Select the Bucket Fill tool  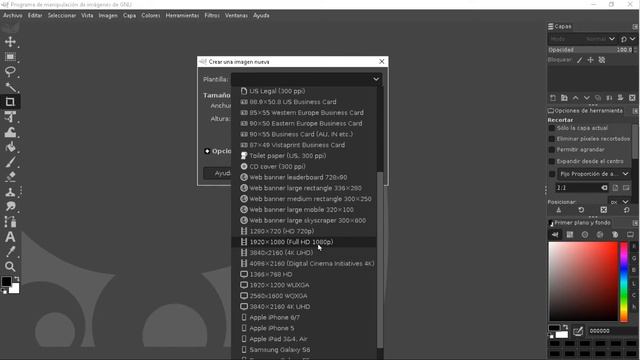[x=10, y=147]
